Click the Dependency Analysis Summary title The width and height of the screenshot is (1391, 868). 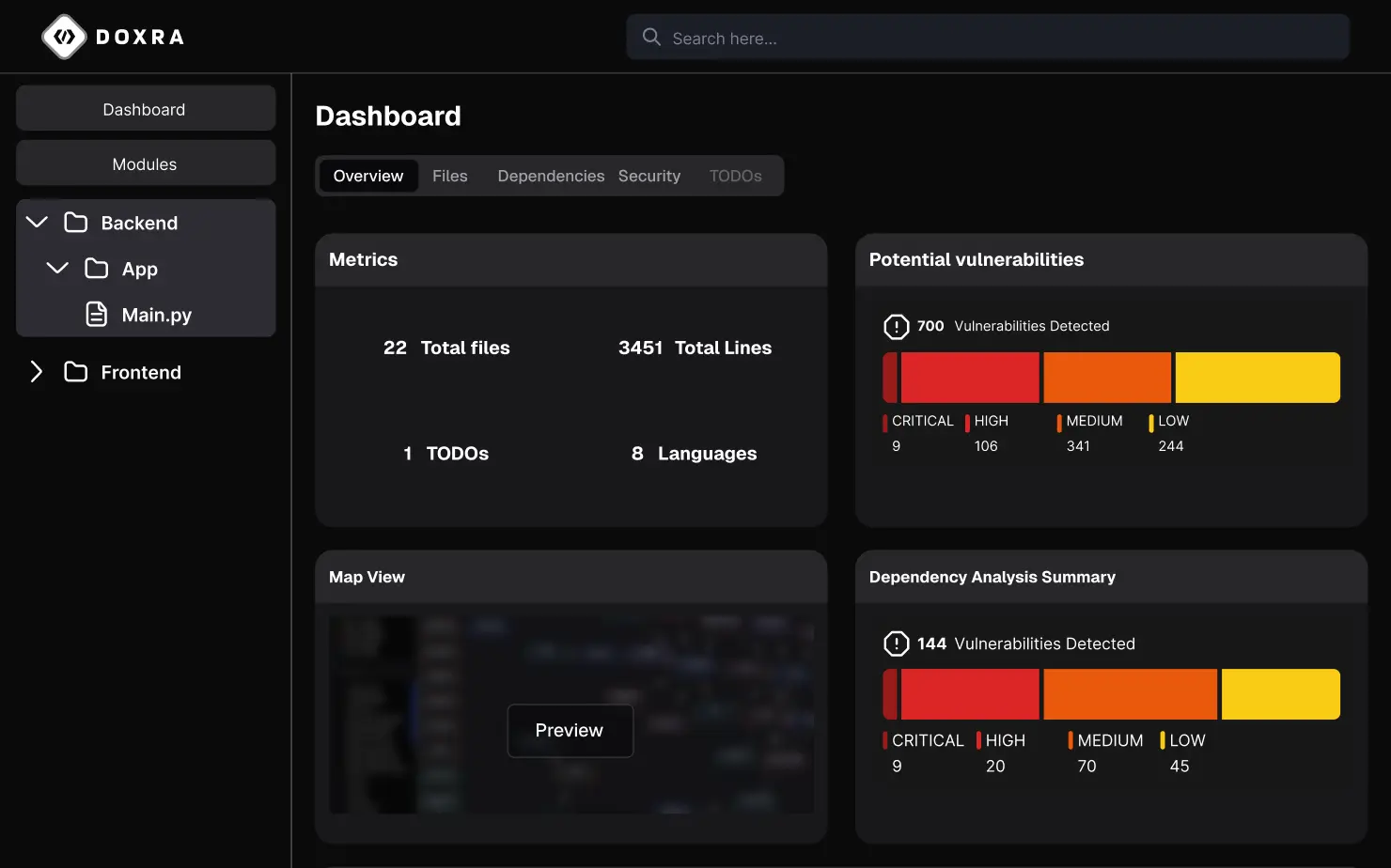pyautogui.click(x=992, y=577)
